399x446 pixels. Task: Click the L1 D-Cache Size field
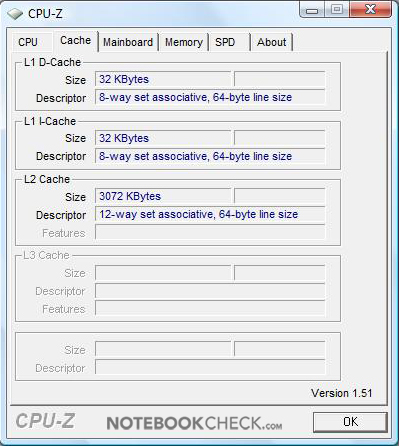(x=163, y=79)
